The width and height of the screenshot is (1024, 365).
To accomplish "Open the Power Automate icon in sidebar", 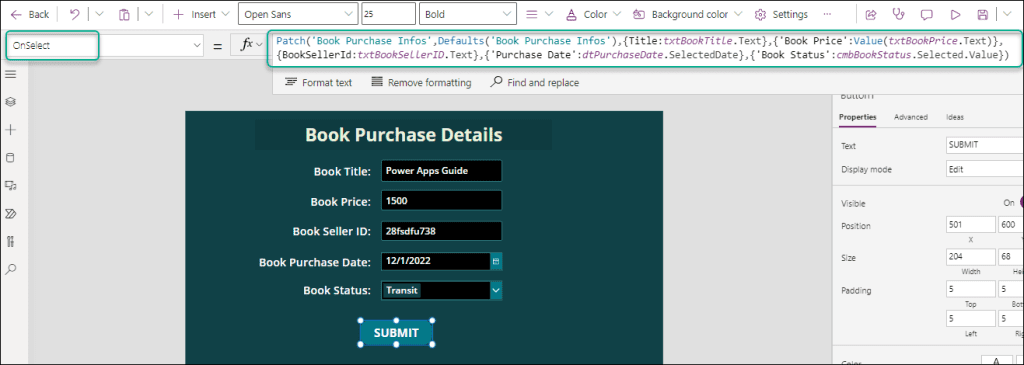I will point(10,214).
